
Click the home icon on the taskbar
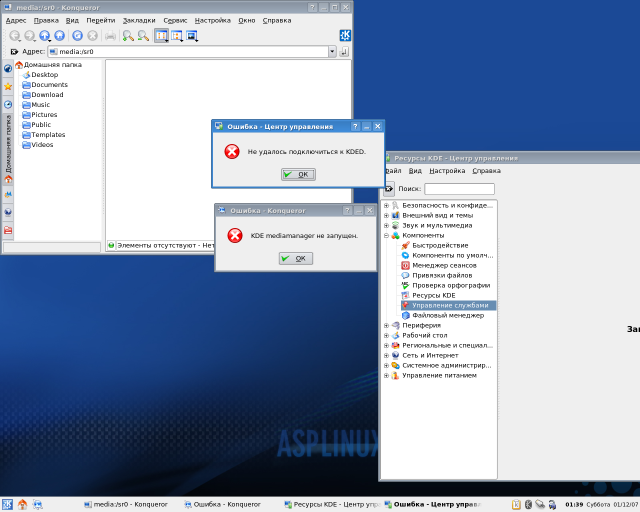click(22, 504)
